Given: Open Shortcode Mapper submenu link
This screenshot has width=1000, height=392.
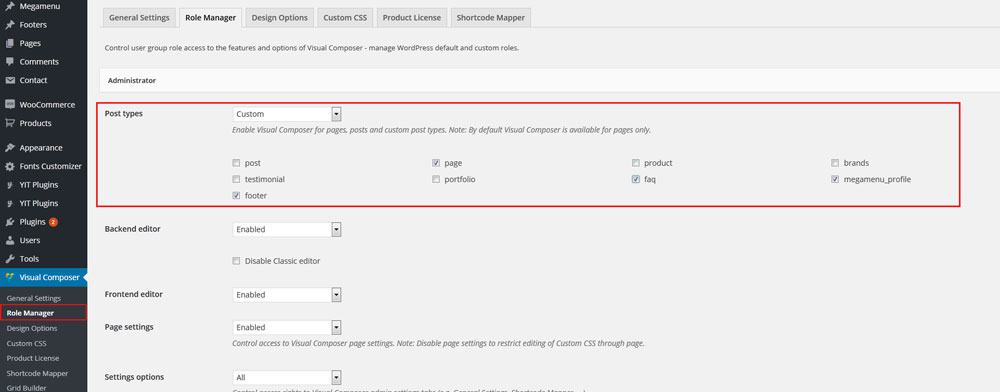Looking at the screenshot, I should pyautogui.click(x=37, y=374).
